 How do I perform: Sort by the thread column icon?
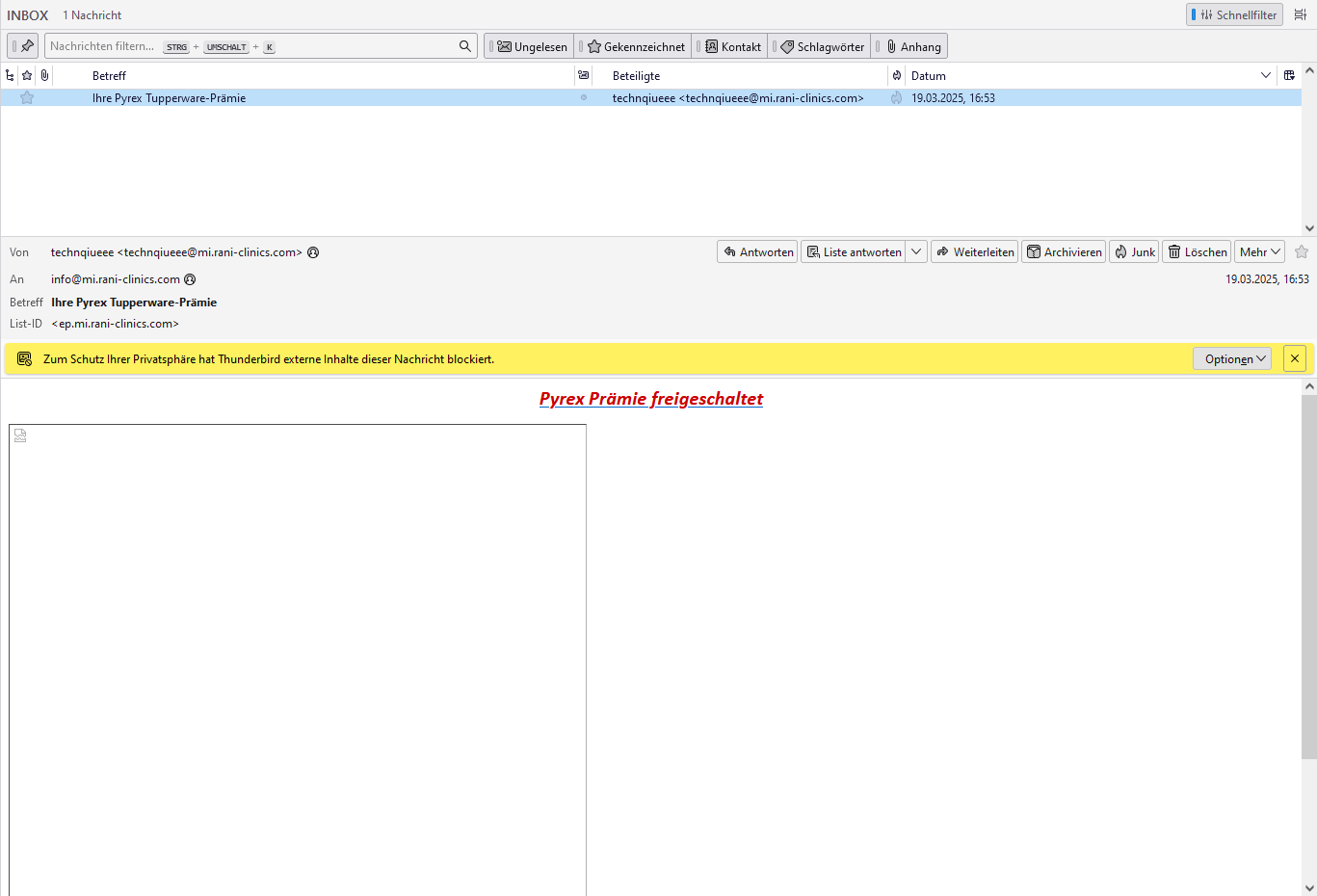click(x=10, y=75)
